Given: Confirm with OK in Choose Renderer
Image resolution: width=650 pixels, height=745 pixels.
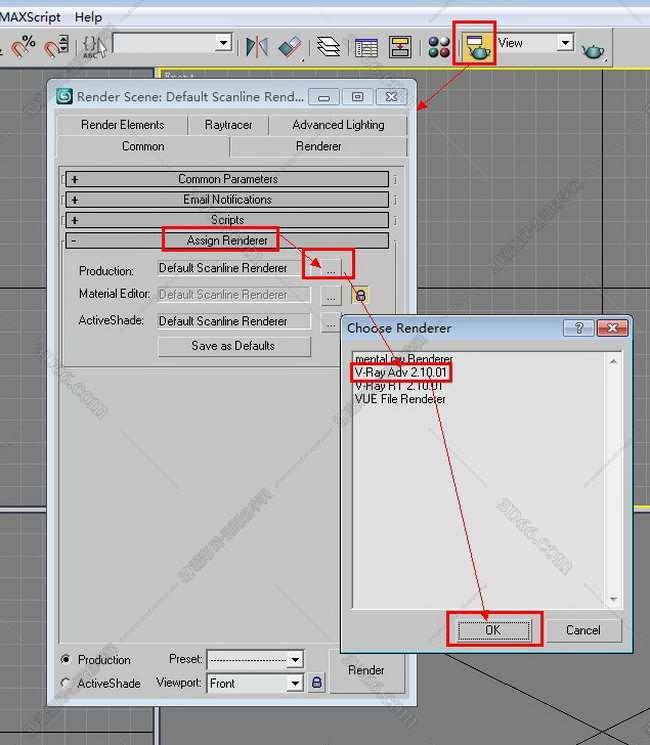Looking at the screenshot, I should tap(493, 630).
